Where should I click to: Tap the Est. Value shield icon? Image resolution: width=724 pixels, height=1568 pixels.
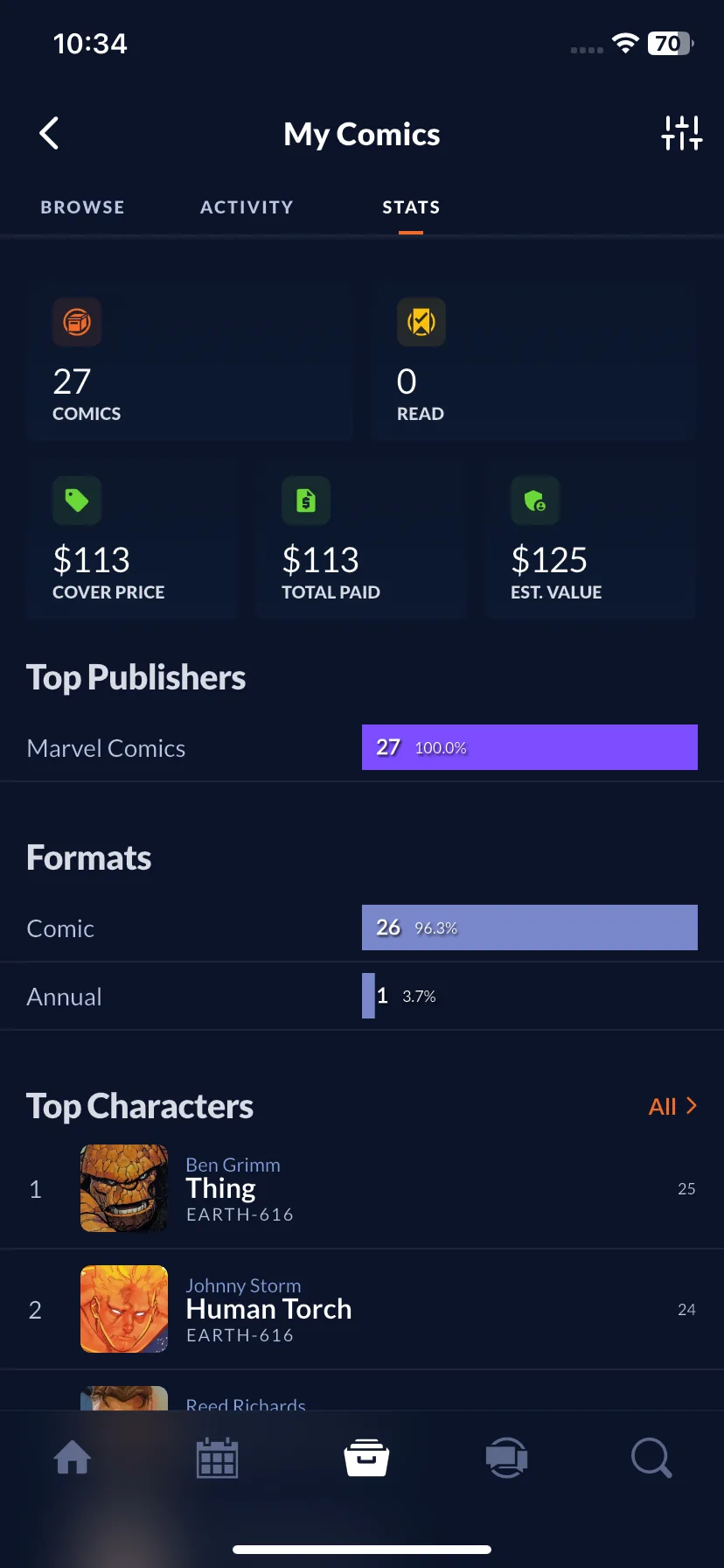[535, 500]
